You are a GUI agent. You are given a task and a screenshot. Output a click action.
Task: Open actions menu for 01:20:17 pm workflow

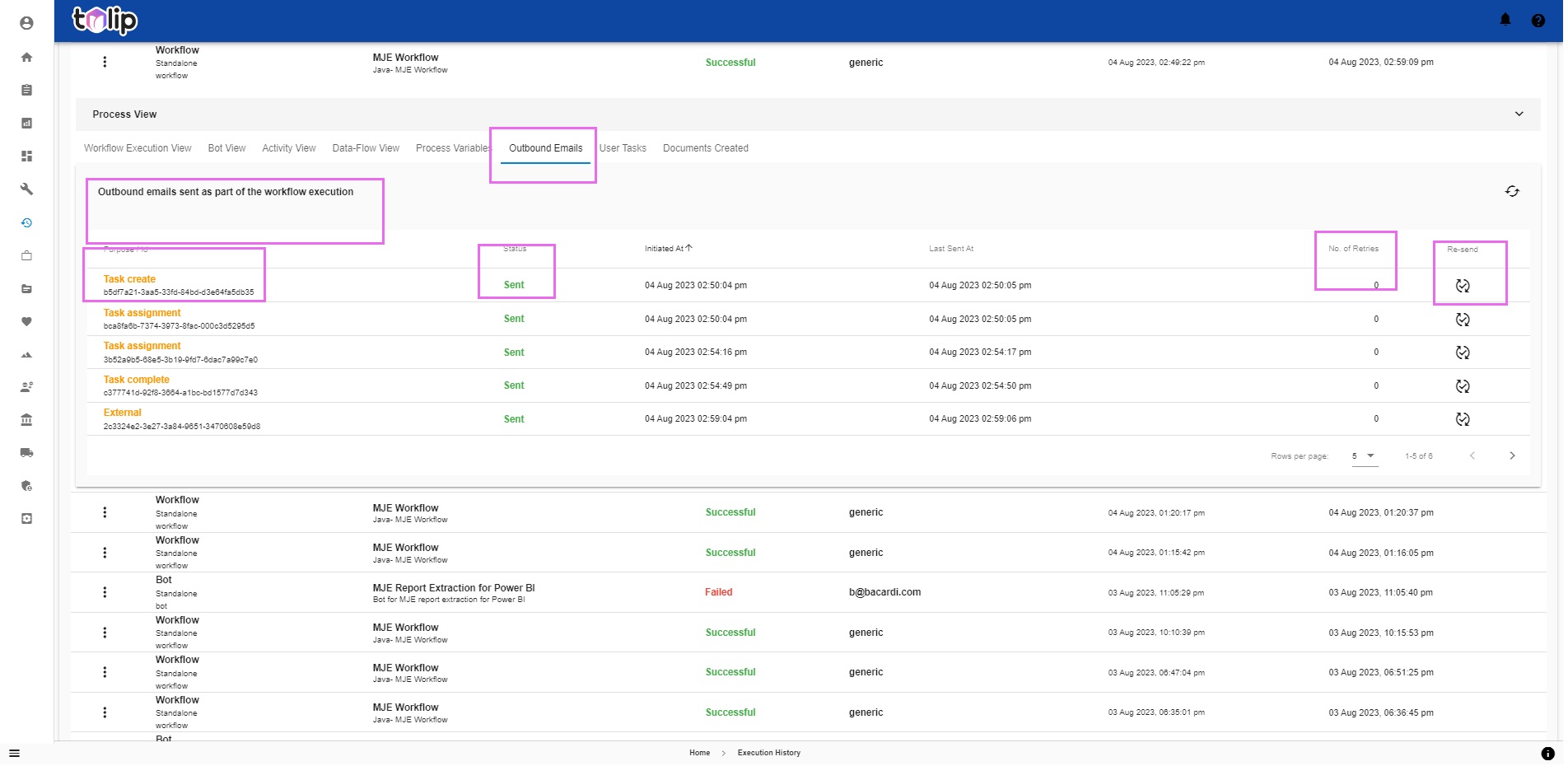click(x=105, y=512)
